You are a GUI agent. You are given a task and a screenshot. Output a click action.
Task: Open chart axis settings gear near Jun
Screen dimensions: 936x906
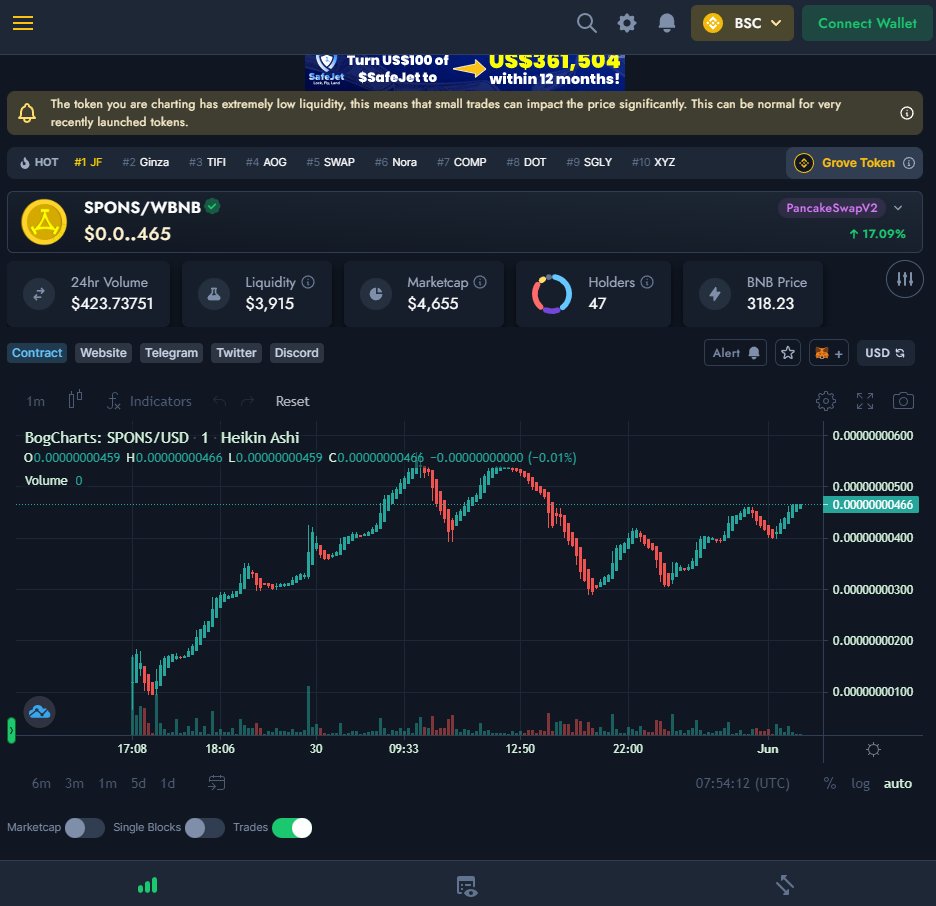(873, 749)
